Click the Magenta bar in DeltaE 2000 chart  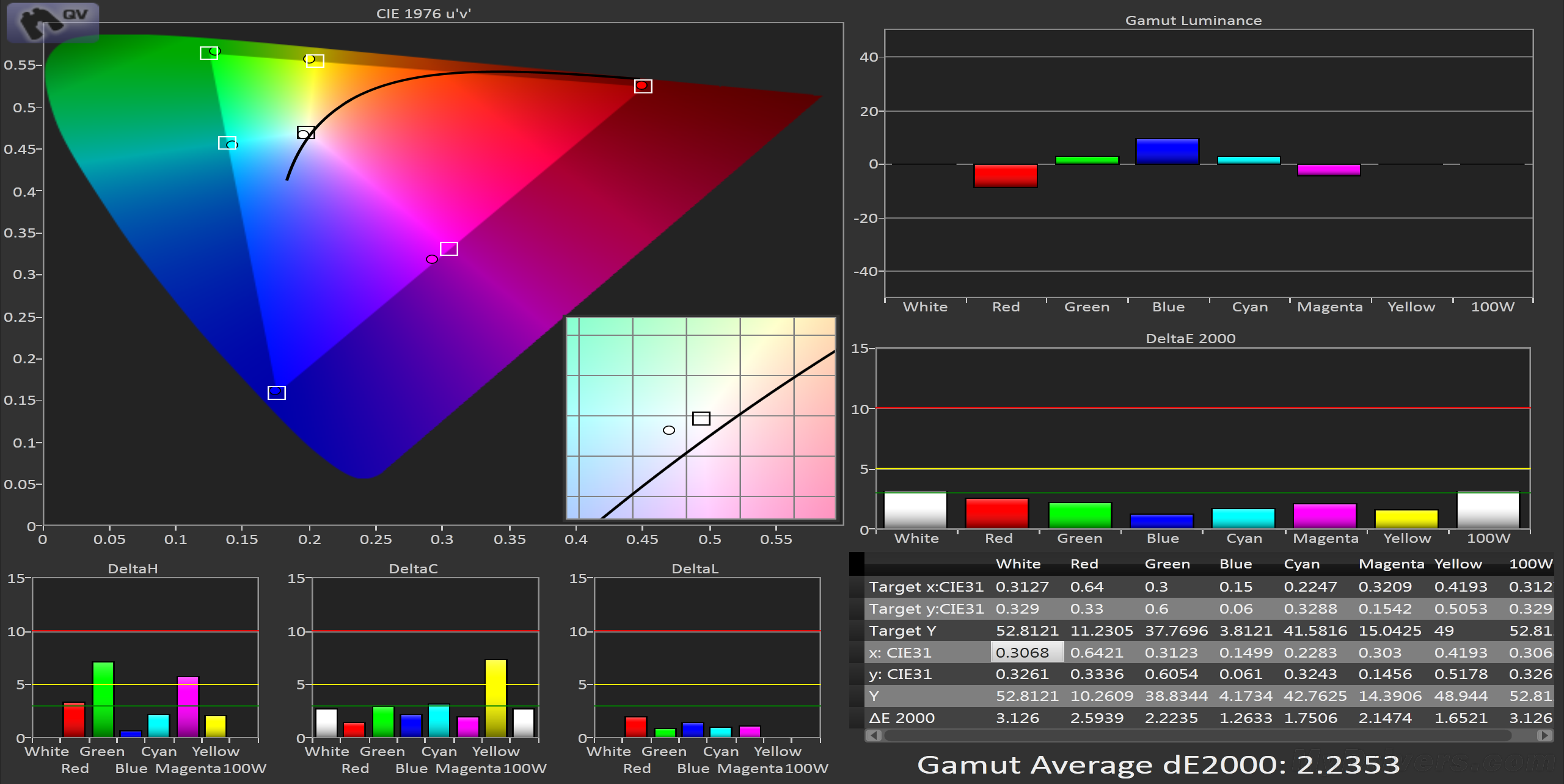tap(1325, 517)
